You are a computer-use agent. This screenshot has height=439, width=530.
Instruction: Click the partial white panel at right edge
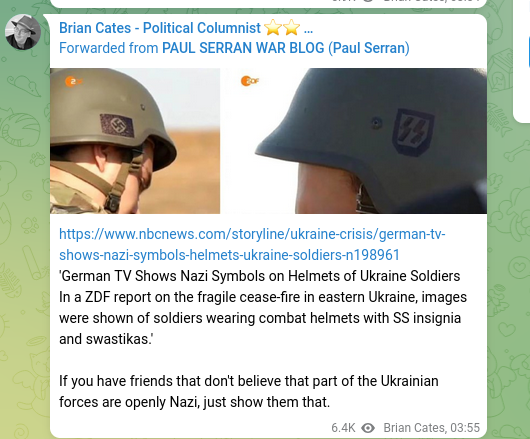522,61
